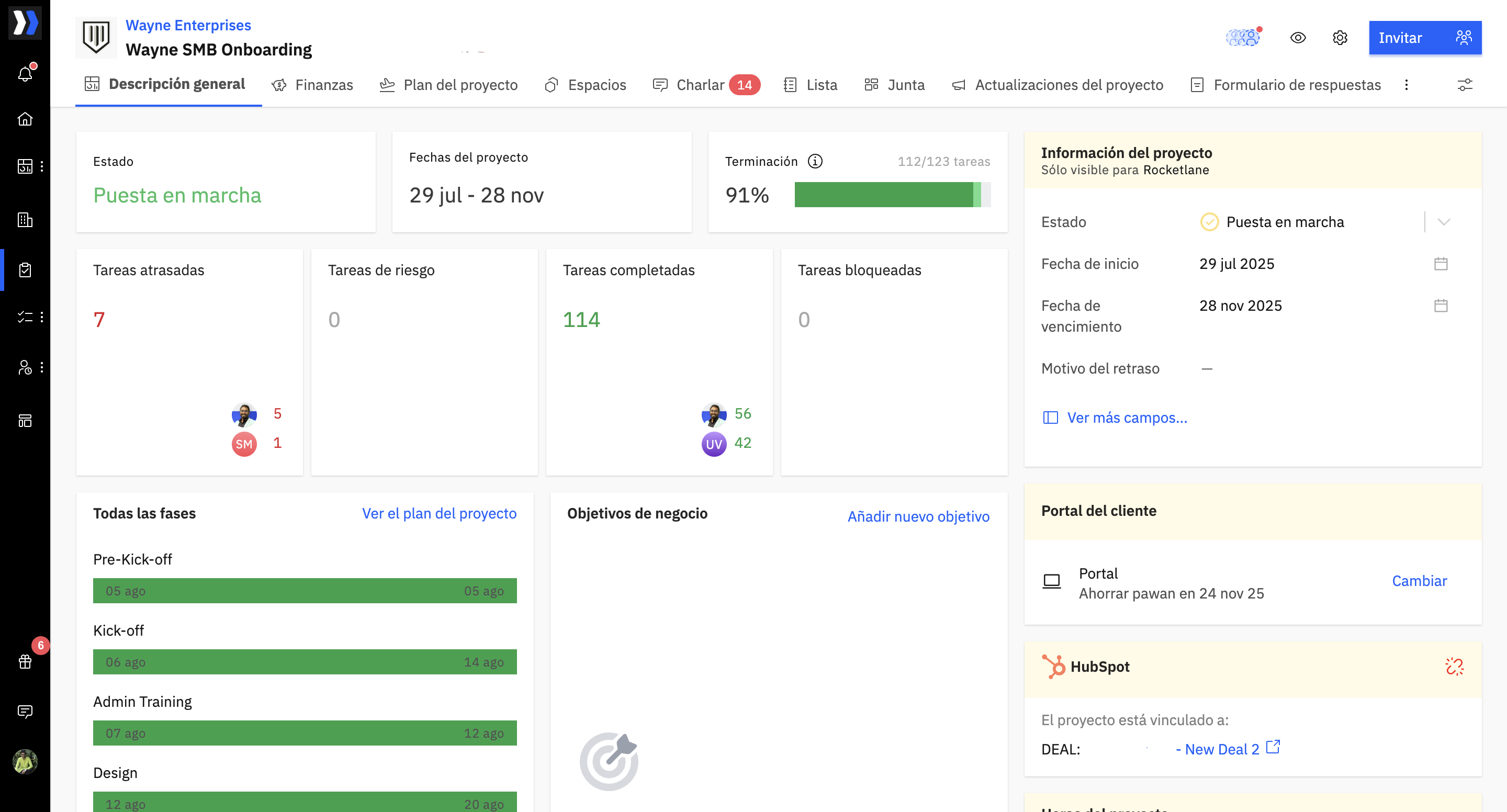
Task: Open the gift icon with badge 6
Action: 25,662
